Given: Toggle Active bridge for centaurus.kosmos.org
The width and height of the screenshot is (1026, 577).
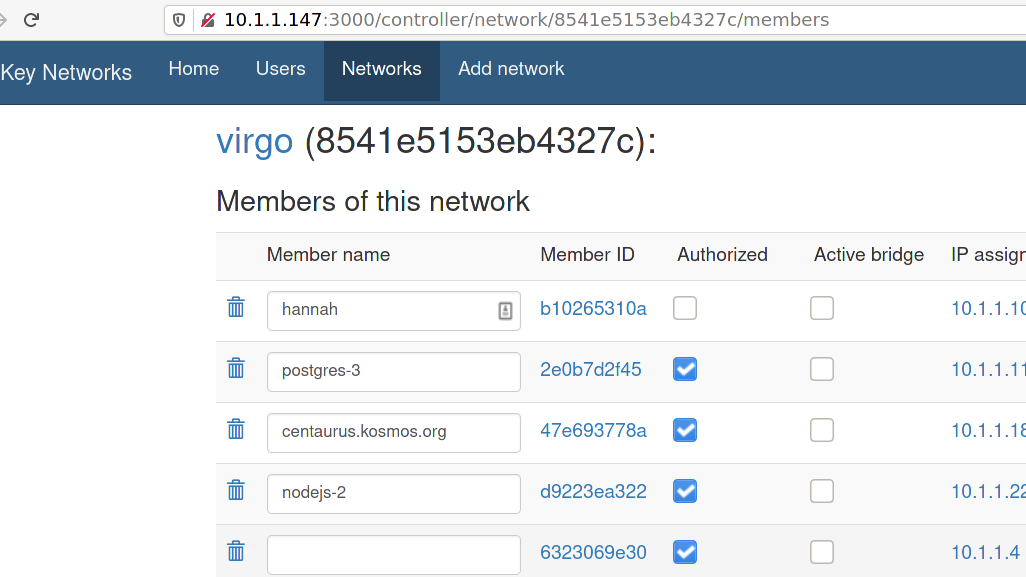Looking at the screenshot, I should click(822, 430).
